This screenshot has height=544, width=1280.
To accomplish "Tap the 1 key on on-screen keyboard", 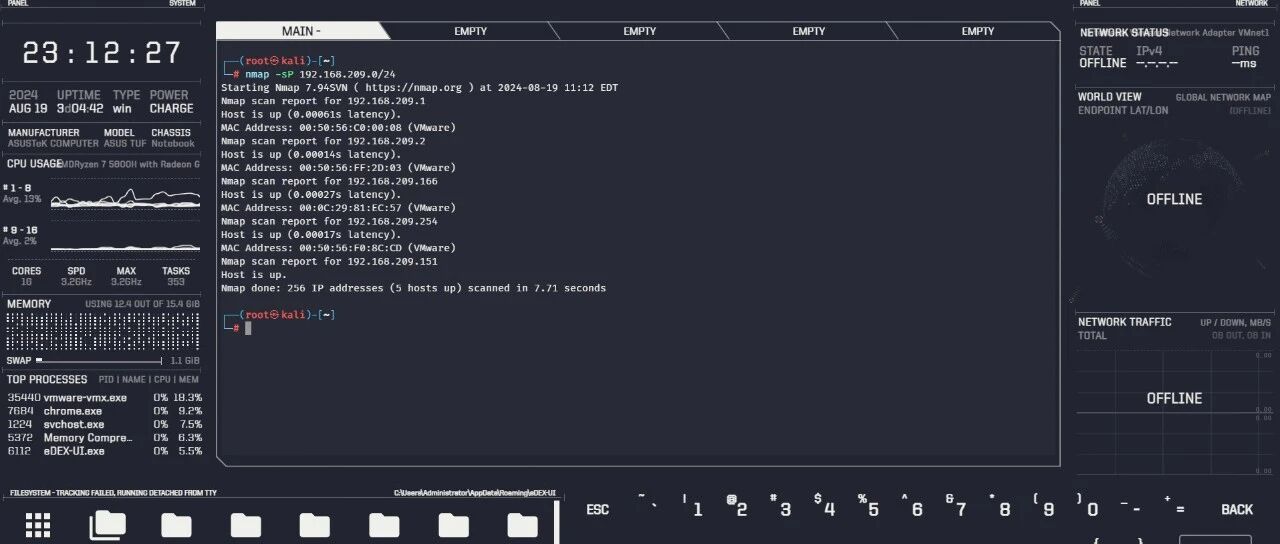I will click(692, 508).
